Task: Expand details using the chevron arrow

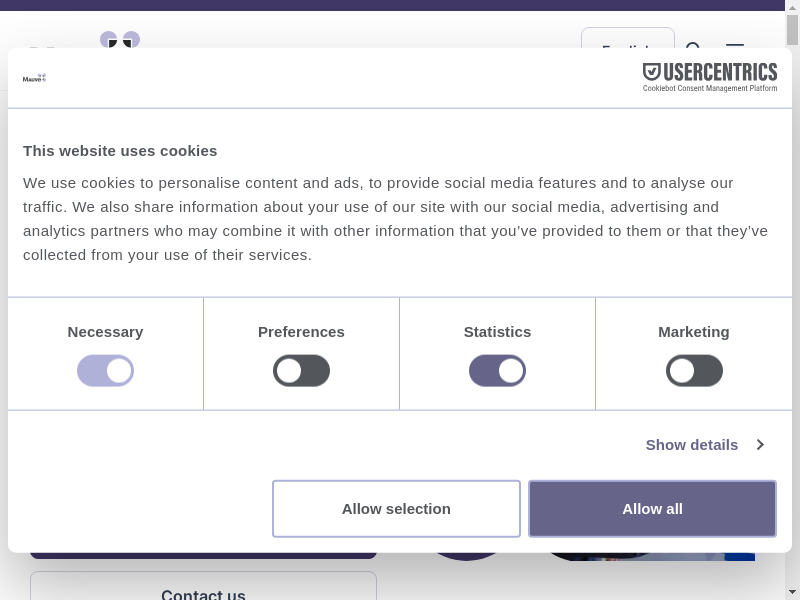Action: click(760, 444)
